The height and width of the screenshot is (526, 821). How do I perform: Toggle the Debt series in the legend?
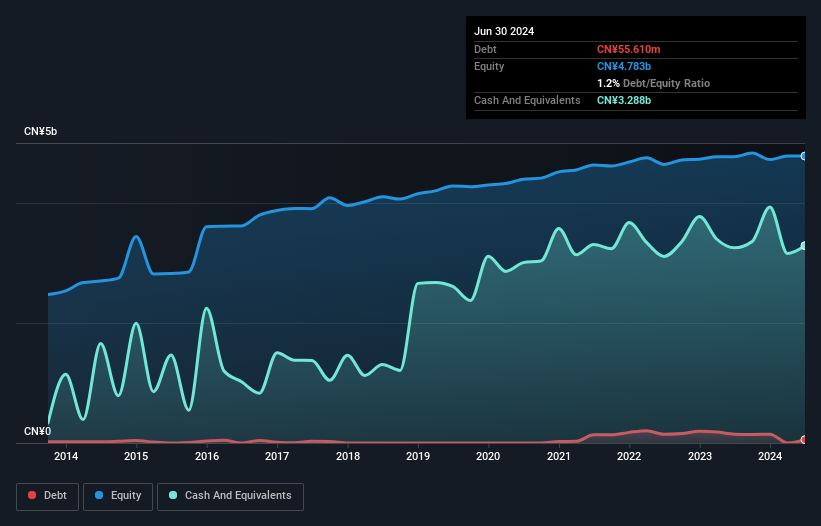[x=46, y=496]
